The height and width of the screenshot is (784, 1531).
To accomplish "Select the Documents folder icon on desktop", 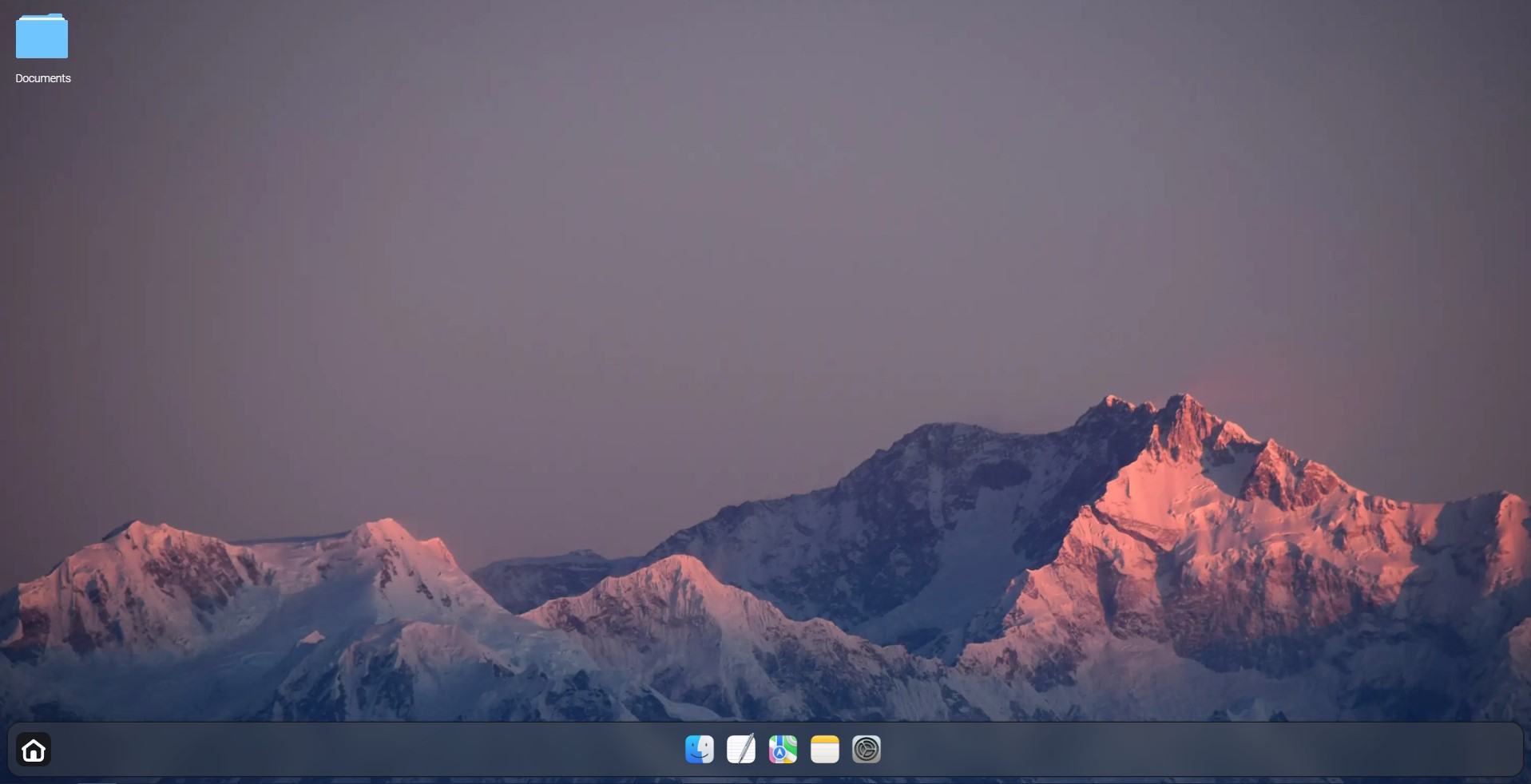I will 42,37.
